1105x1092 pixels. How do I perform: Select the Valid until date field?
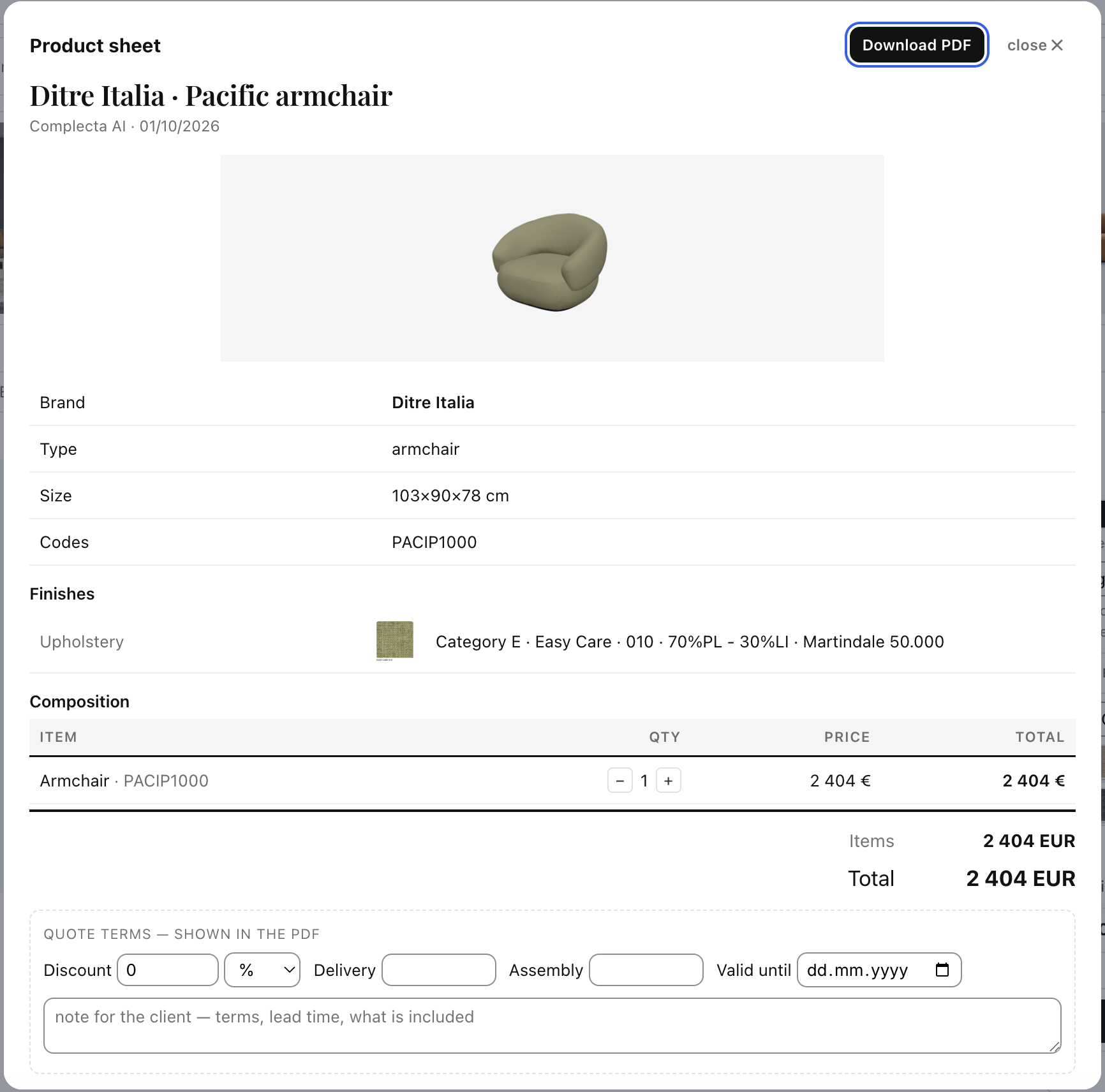pyautogui.click(x=879, y=970)
